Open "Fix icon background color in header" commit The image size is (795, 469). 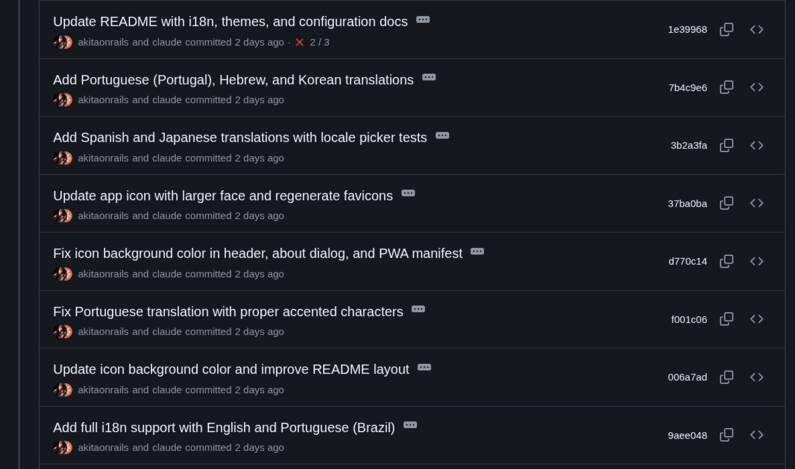pyautogui.click(x=257, y=254)
